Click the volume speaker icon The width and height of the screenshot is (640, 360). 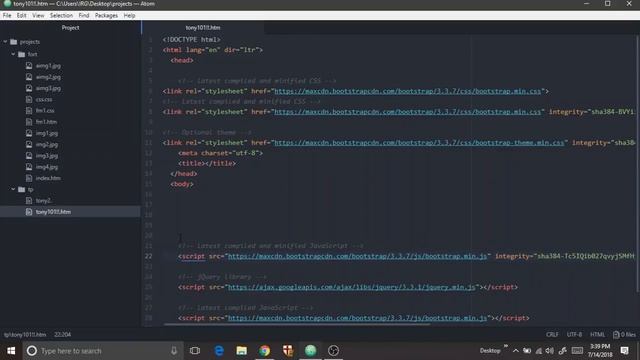(550, 351)
